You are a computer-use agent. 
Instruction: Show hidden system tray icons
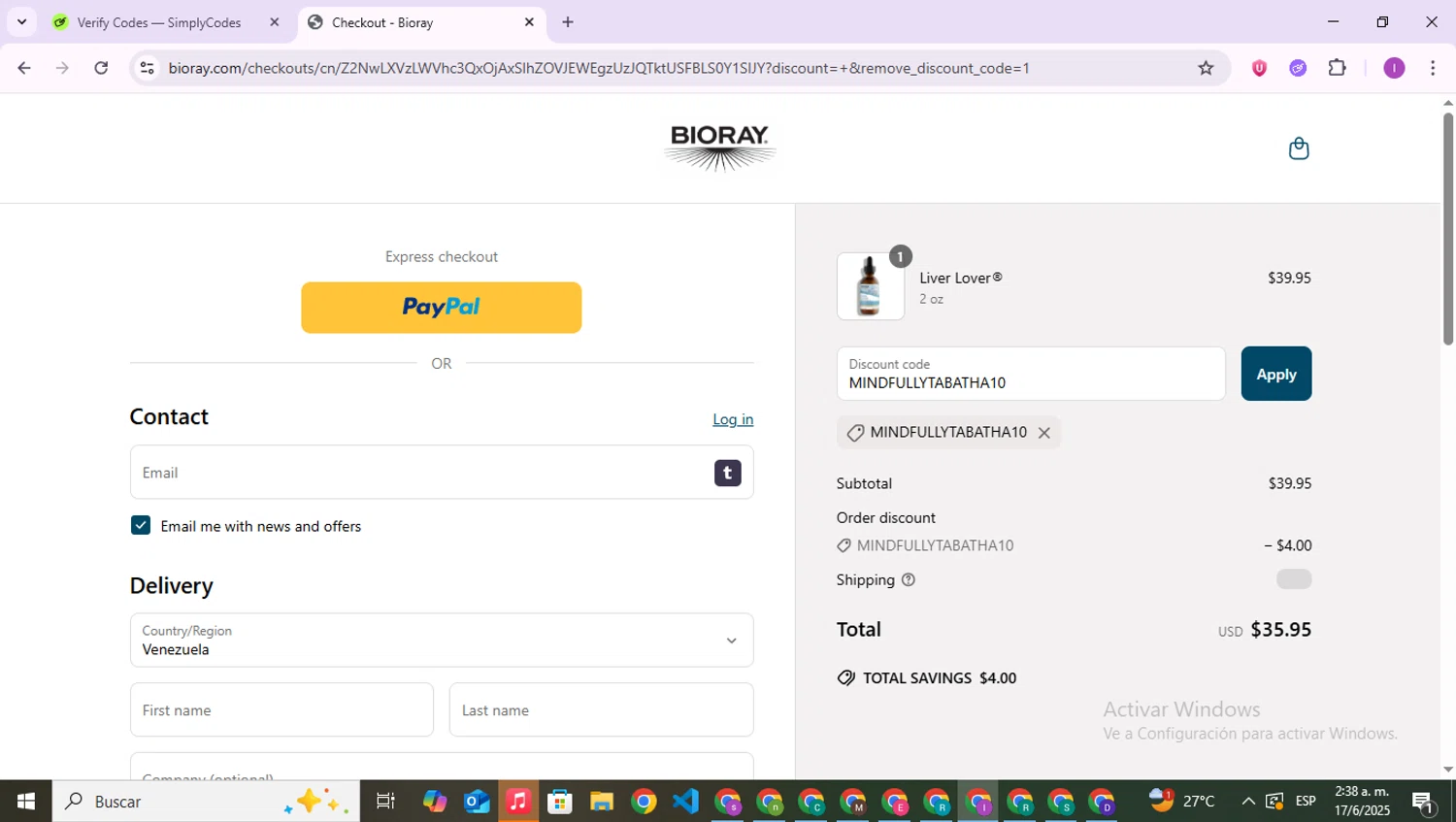point(1248,802)
